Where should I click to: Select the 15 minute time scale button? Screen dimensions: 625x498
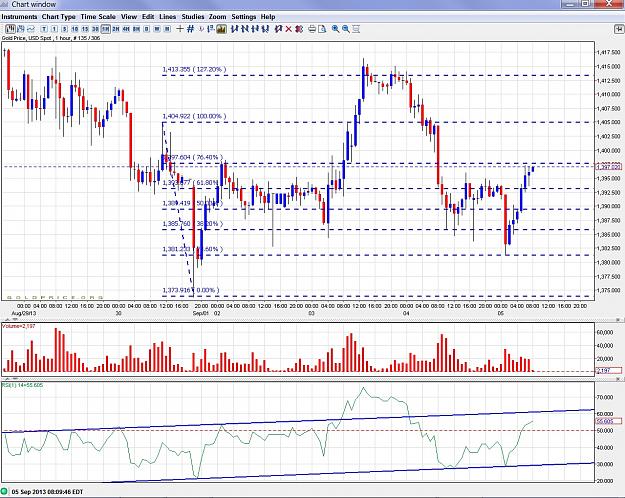85,29
